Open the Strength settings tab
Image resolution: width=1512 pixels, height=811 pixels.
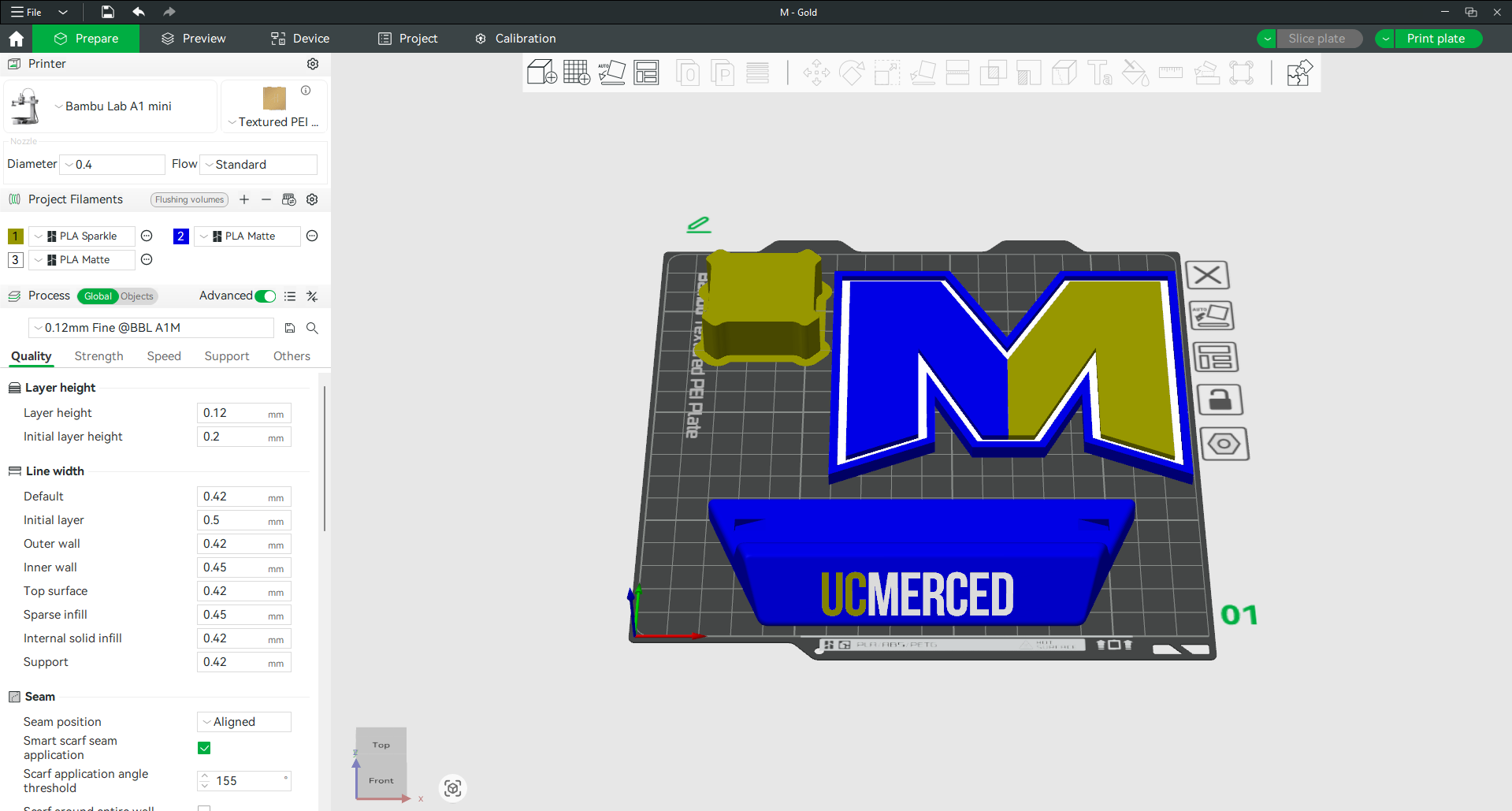tap(99, 356)
